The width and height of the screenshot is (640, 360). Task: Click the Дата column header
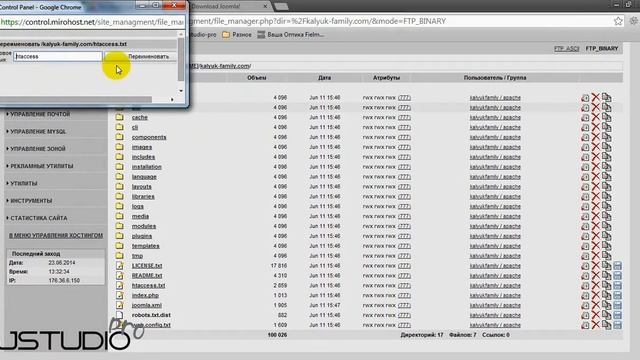point(324,78)
